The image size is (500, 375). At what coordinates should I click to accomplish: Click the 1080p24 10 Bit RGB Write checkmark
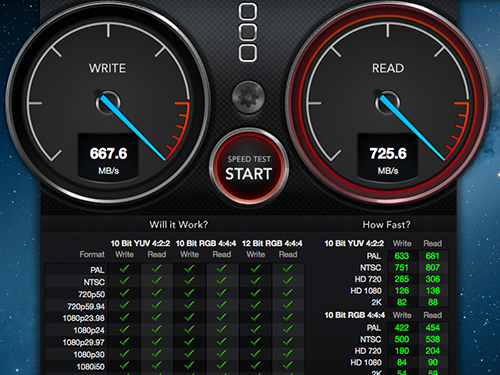click(189, 330)
